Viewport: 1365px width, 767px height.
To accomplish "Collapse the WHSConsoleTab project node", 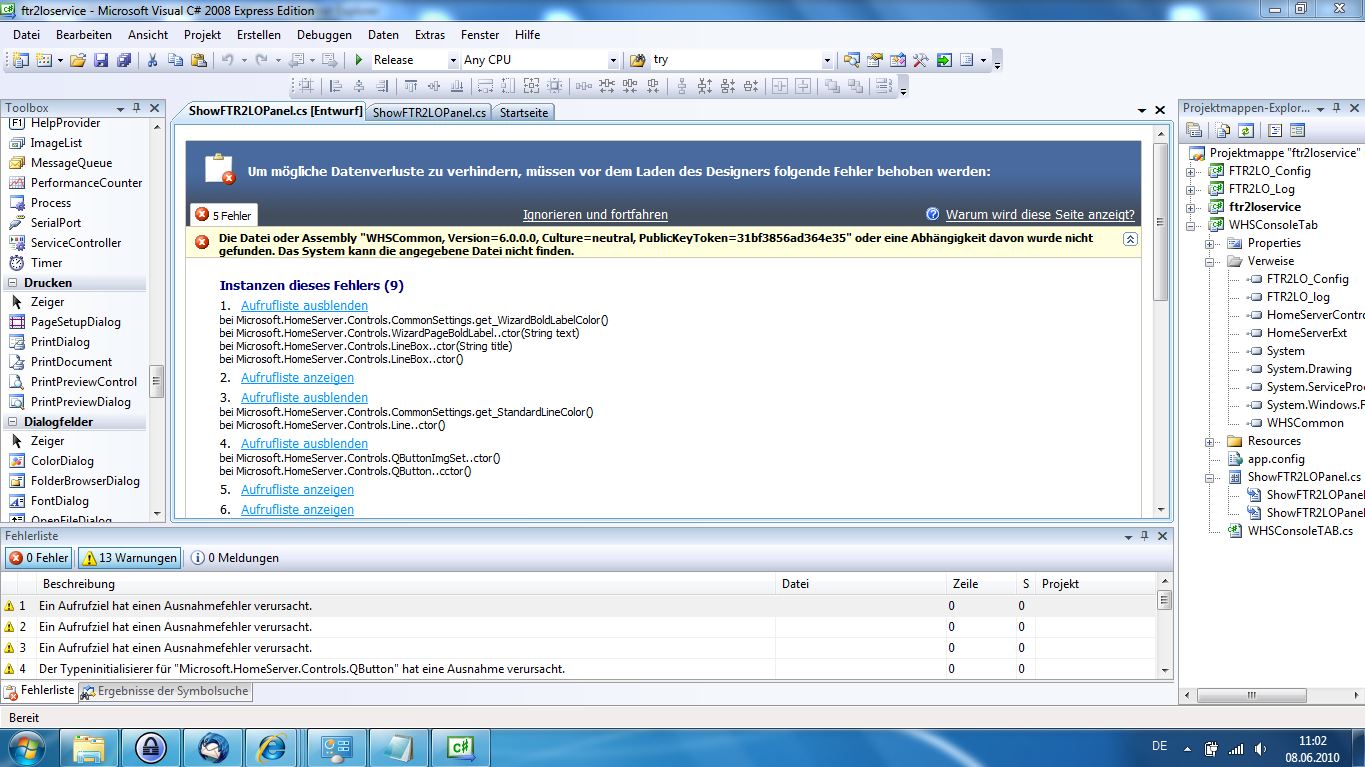I will [1191, 225].
